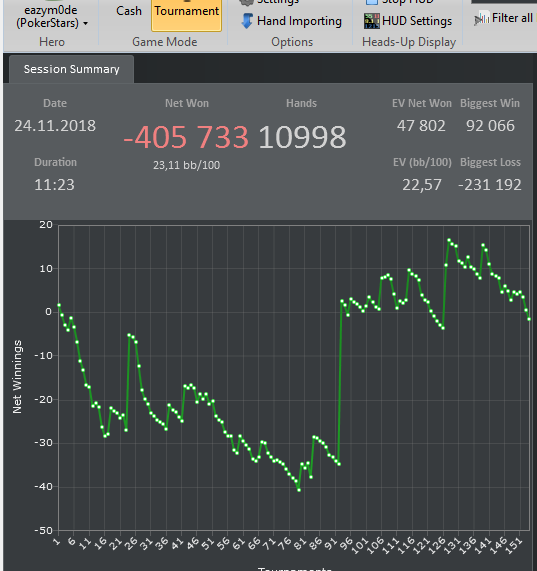Click the first data point of graph
This screenshot has height=571, width=537.
(x=59, y=305)
